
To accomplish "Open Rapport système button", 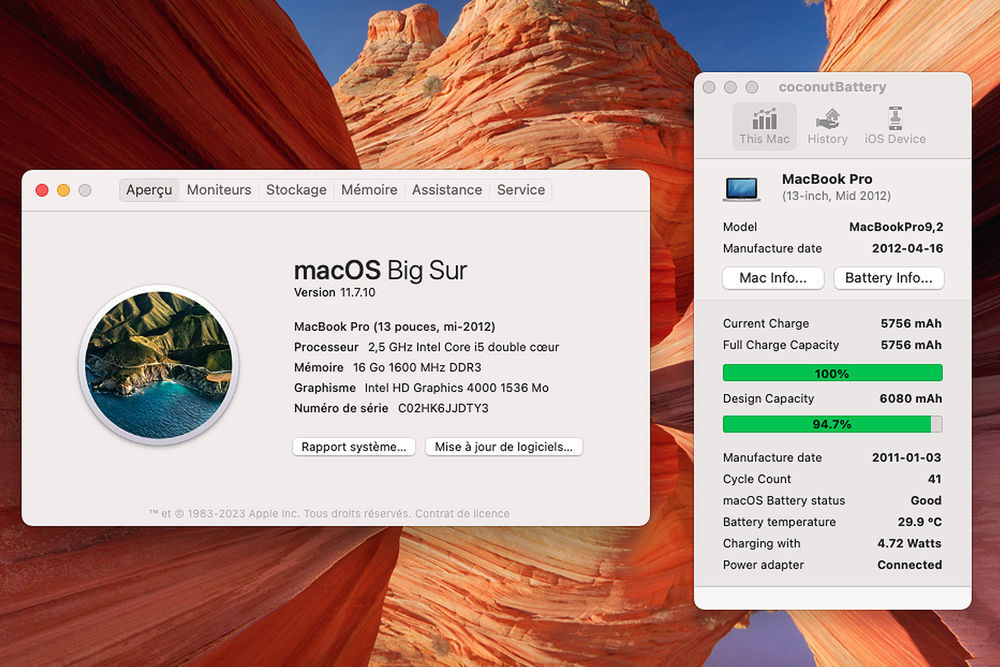I will coord(354,447).
